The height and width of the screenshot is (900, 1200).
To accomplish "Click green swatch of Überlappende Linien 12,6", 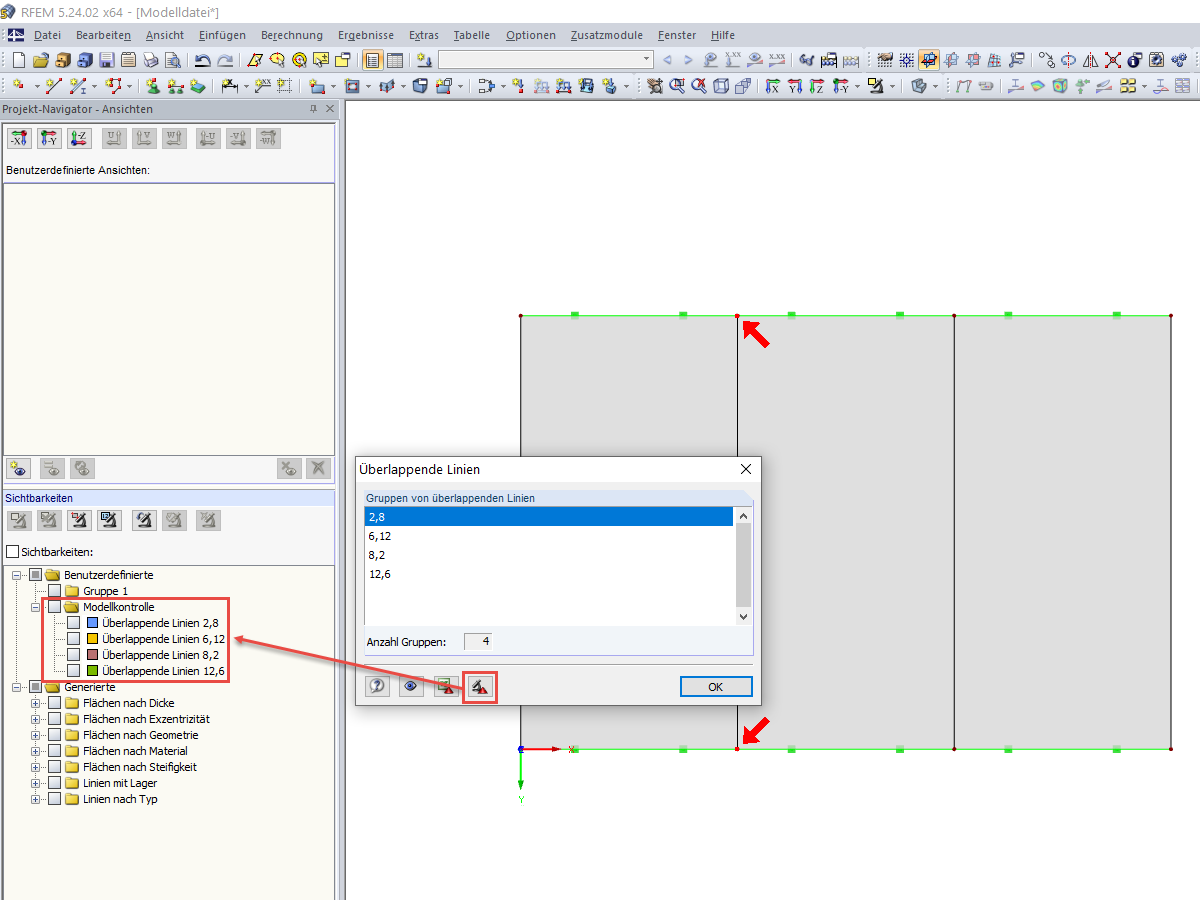I will click(x=92, y=671).
